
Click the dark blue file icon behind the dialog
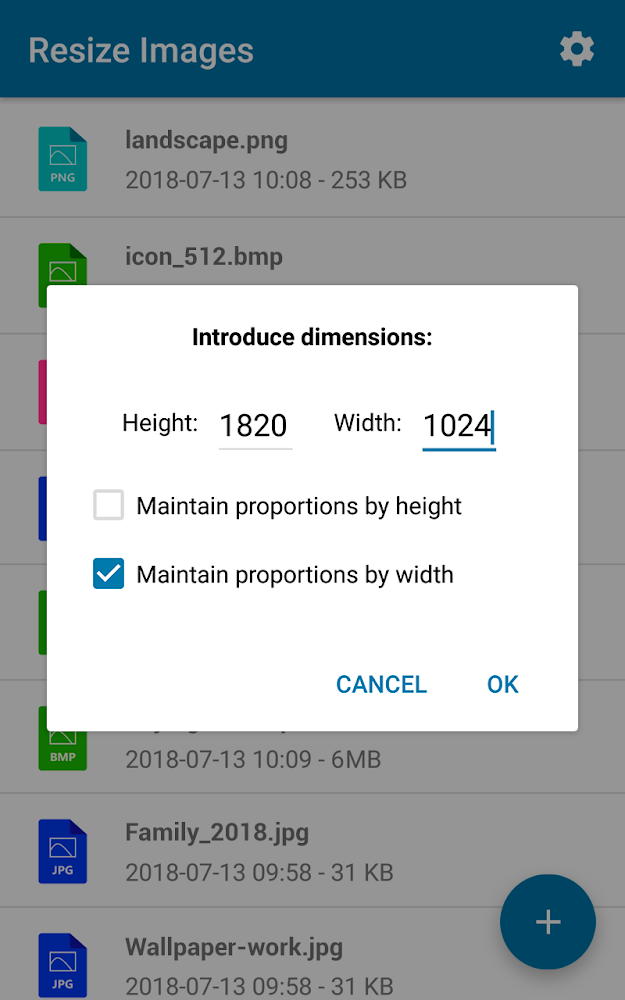pos(42,508)
